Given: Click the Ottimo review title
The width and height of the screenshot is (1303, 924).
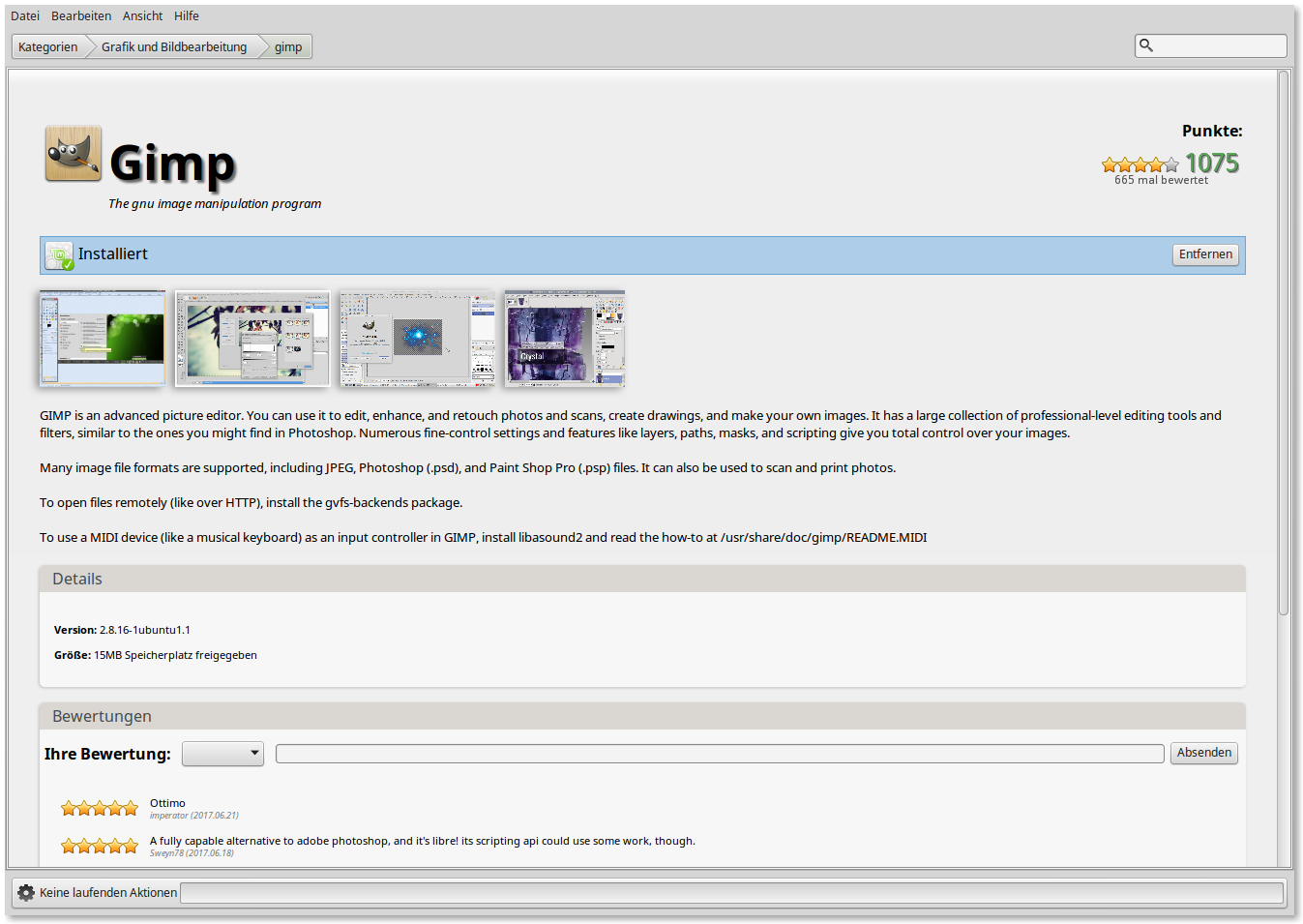Looking at the screenshot, I should tap(167, 803).
